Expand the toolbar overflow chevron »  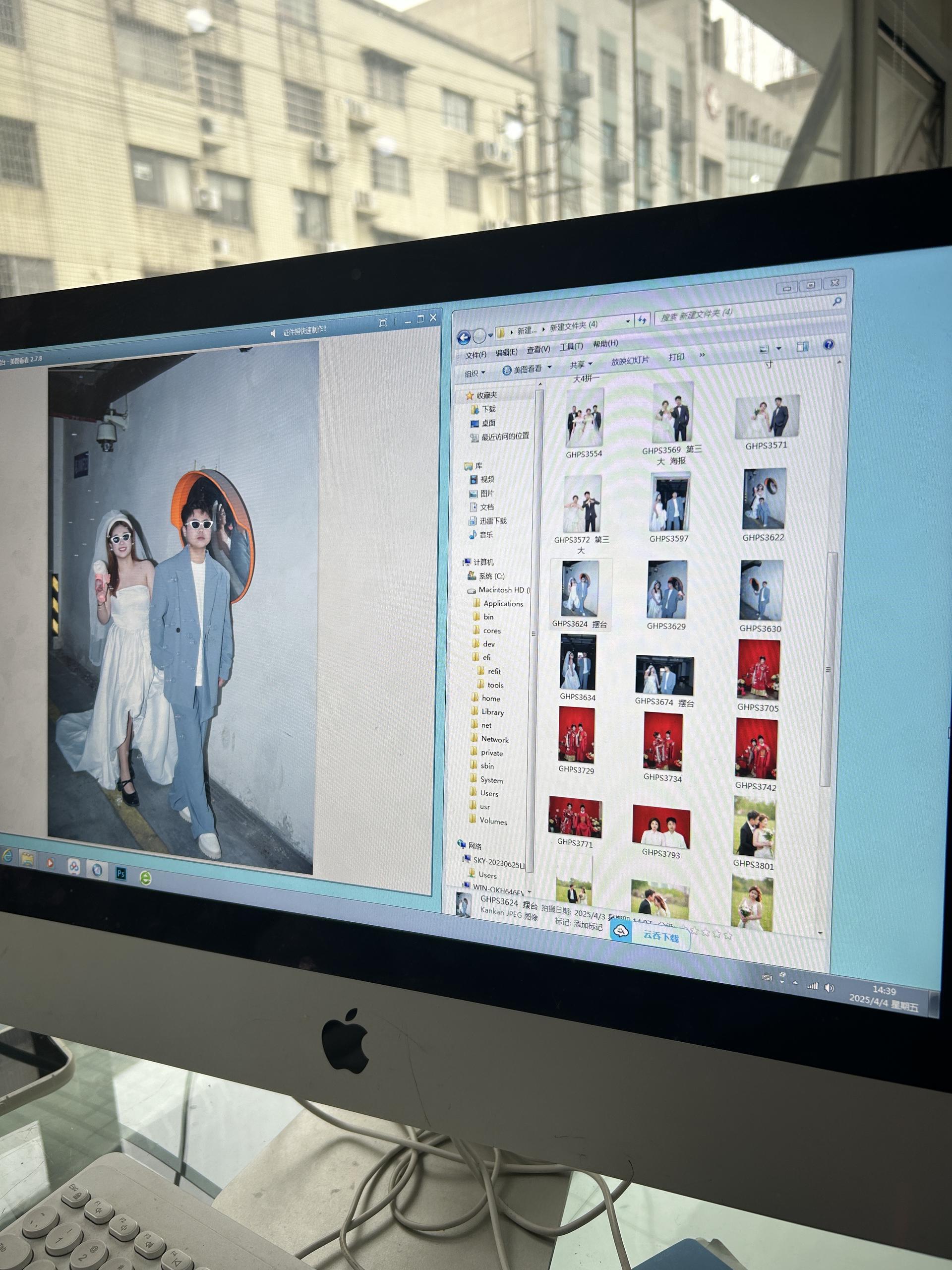(702, 355)
